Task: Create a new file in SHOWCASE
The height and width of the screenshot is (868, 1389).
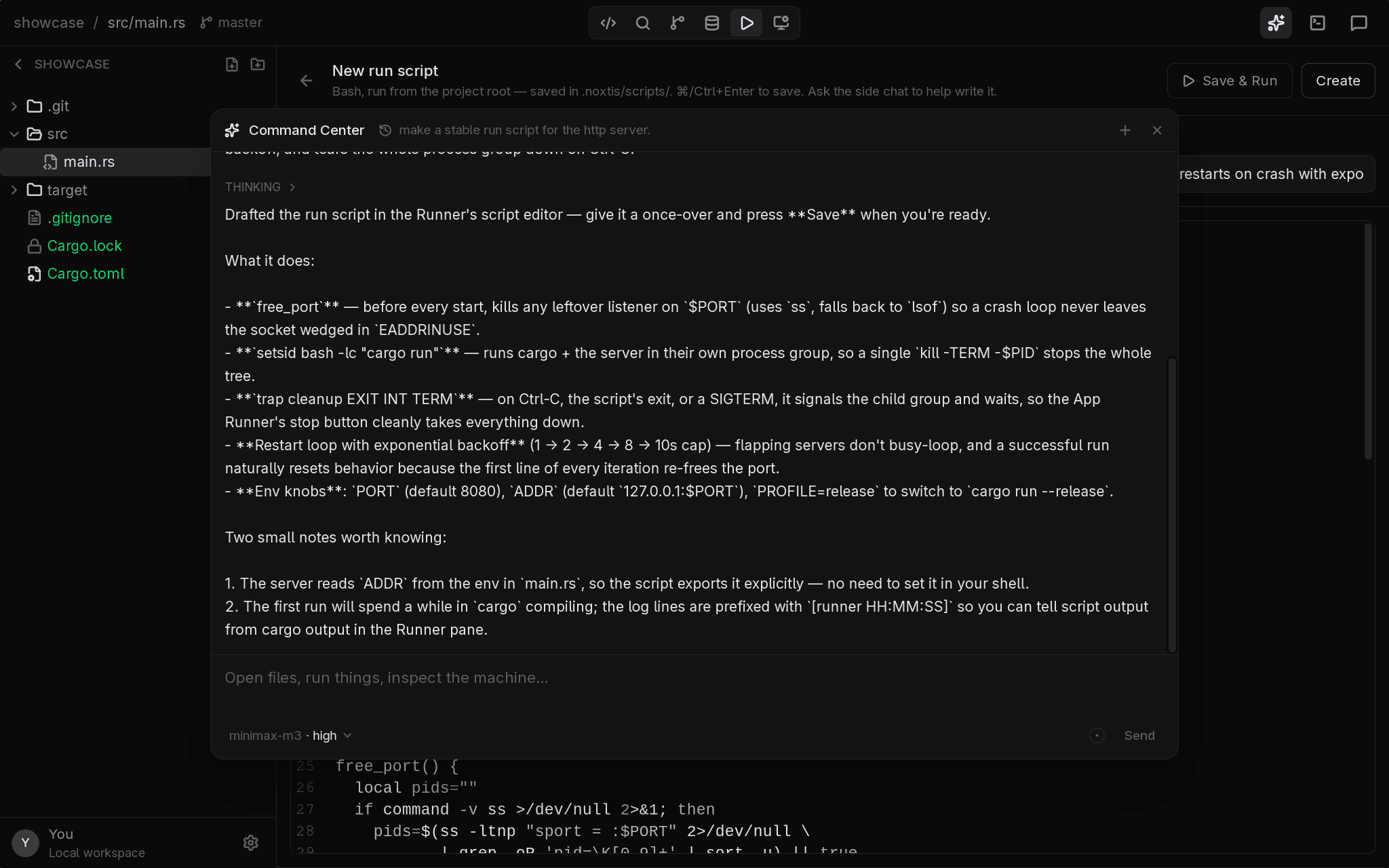Action: (232, 64)
